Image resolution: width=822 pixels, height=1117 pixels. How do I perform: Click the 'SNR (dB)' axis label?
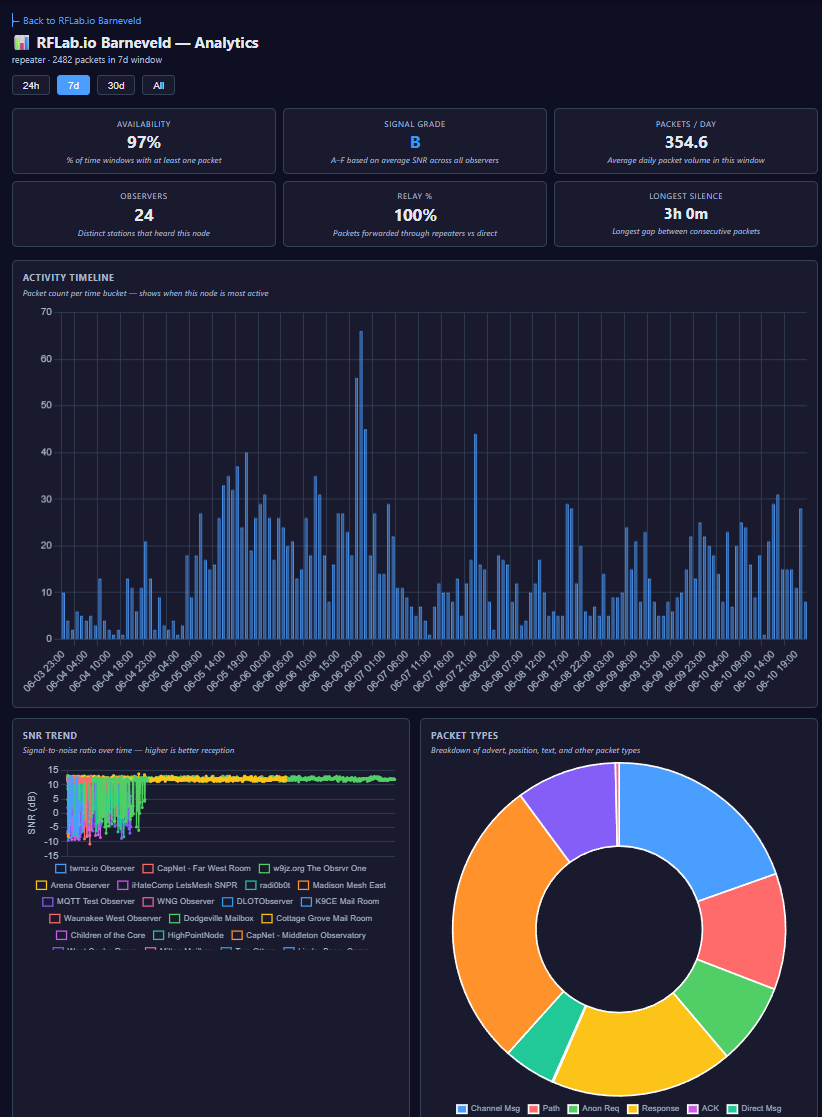pos(31,813)
